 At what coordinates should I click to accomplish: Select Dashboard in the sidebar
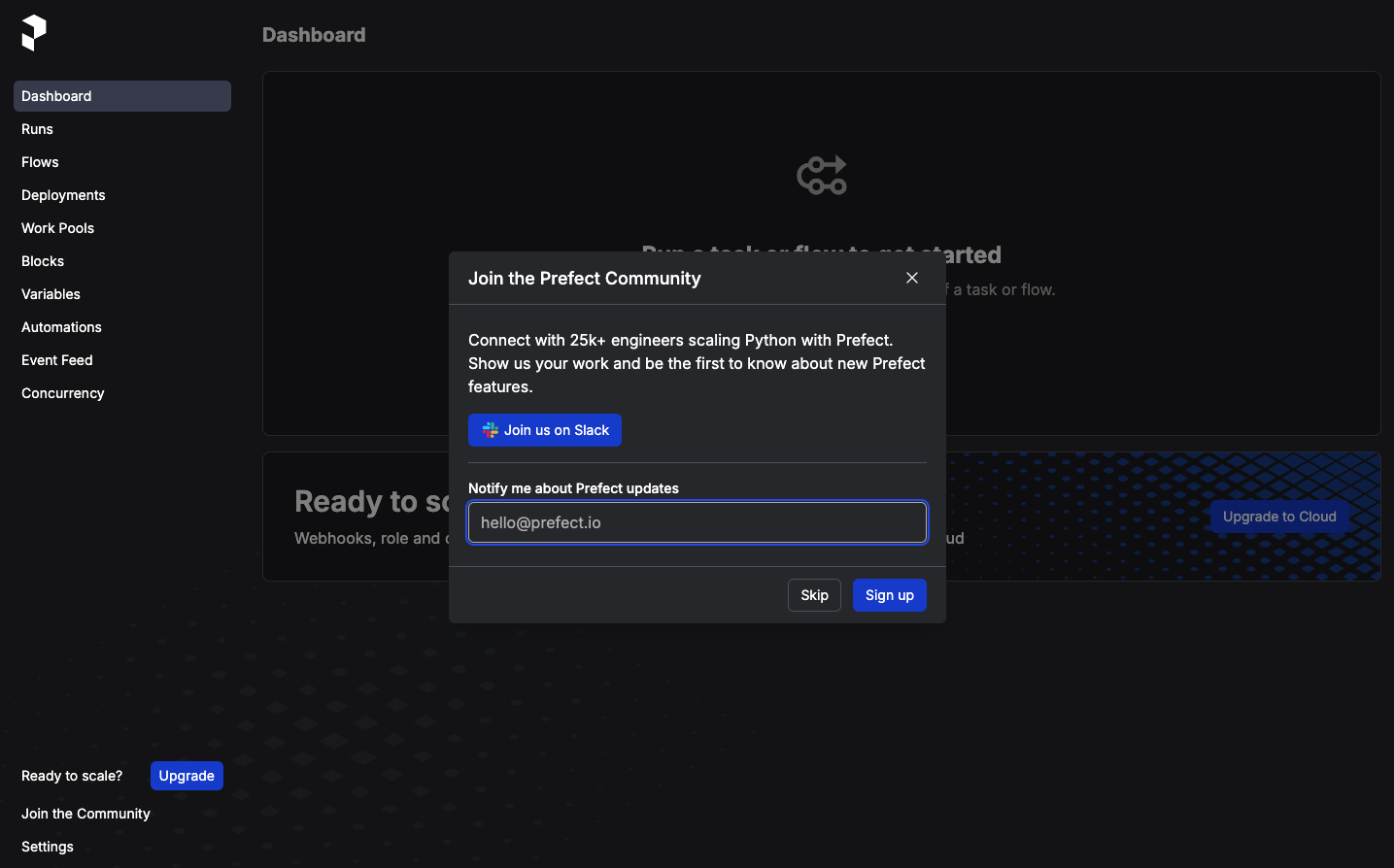click(56, 96)
